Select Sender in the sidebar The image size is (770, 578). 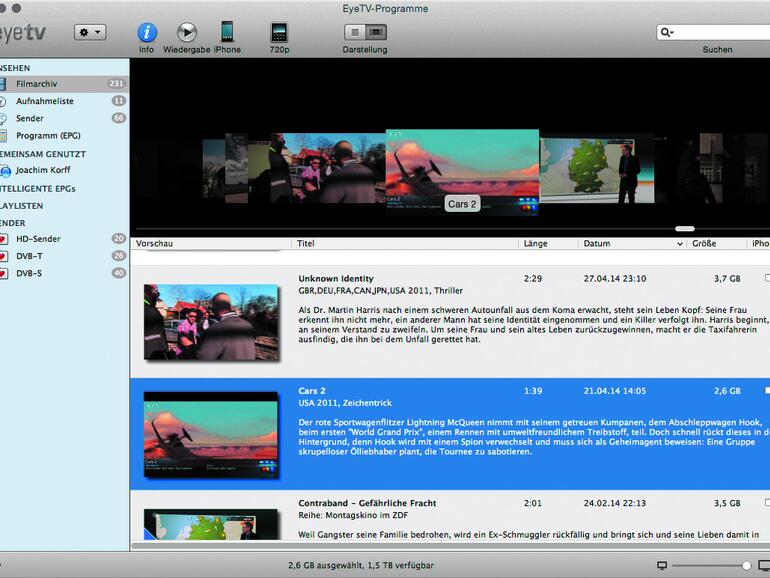tap(65, 118)
